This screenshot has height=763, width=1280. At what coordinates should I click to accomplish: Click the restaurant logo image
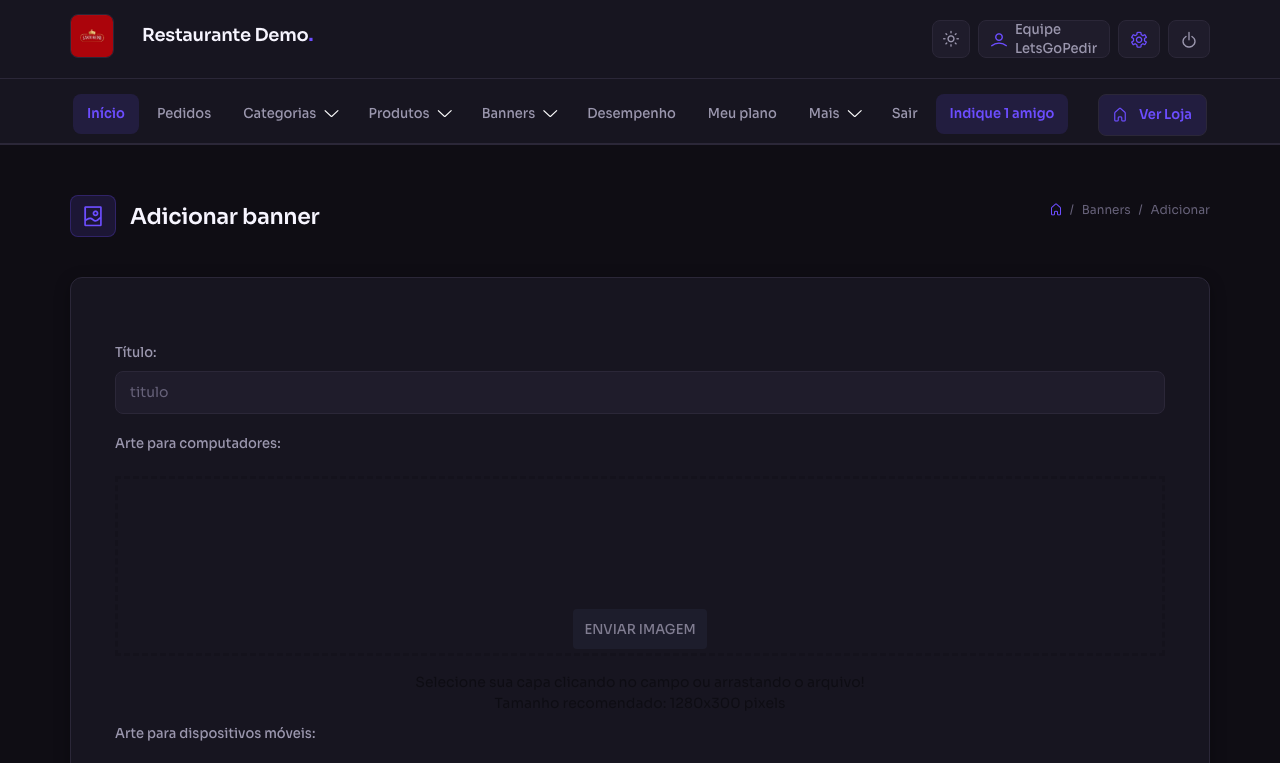92,36
